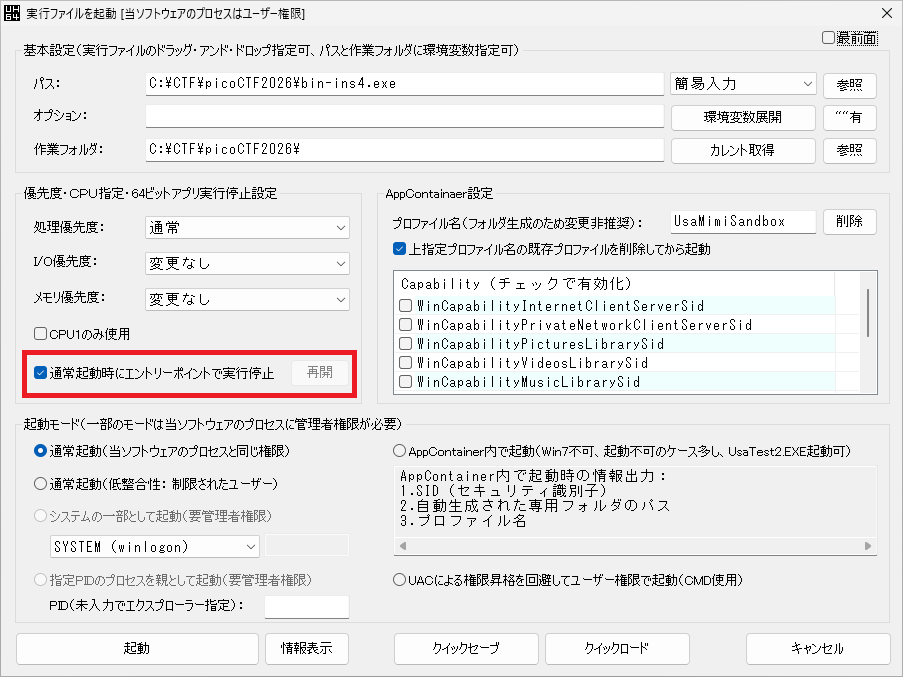The width and height of the screenshot is (903, 677).
Task: Open the SYSTEM (winlogon) dropdown
Action: [155, 546]
